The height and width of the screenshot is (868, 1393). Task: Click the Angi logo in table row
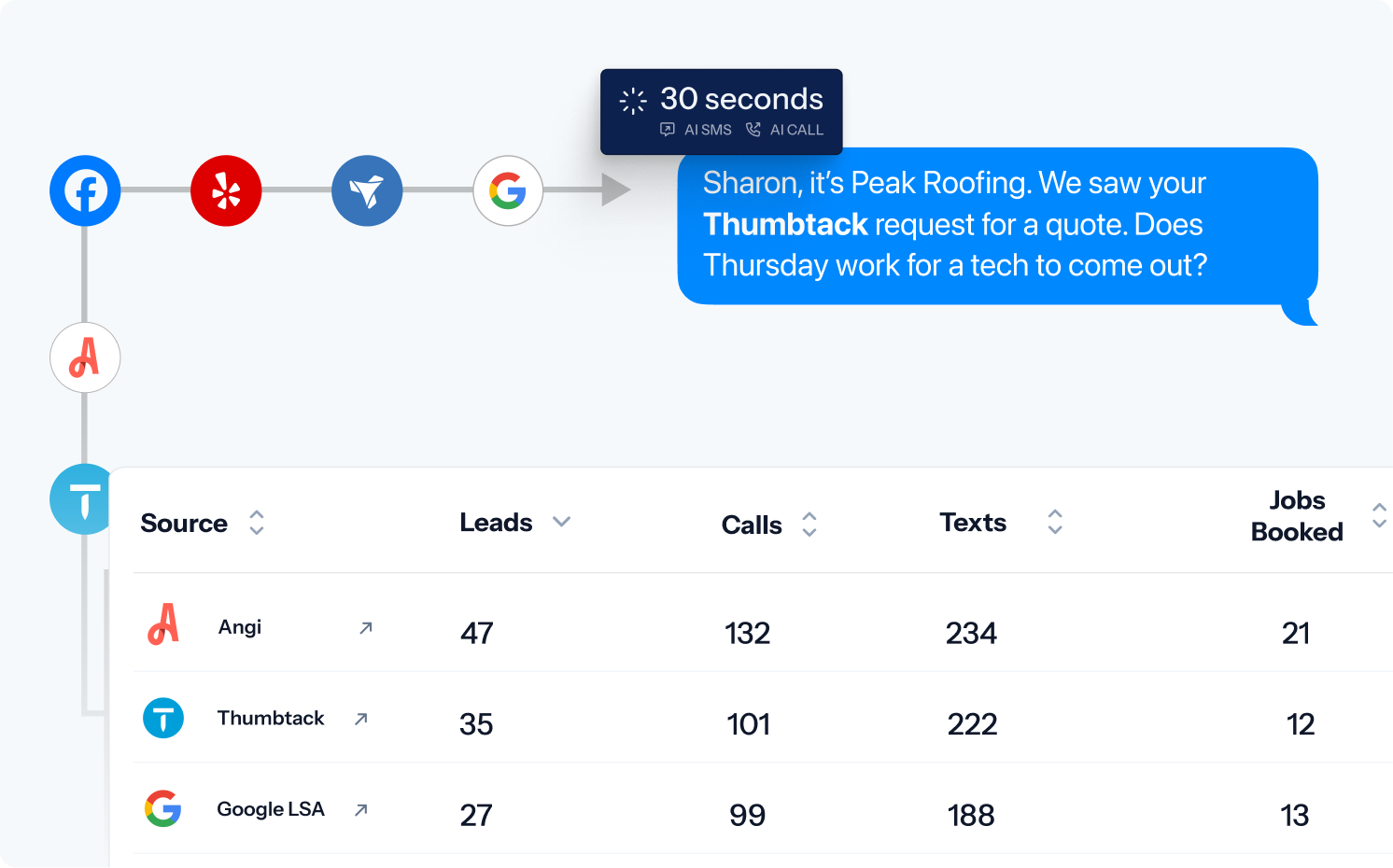[163, 624]
